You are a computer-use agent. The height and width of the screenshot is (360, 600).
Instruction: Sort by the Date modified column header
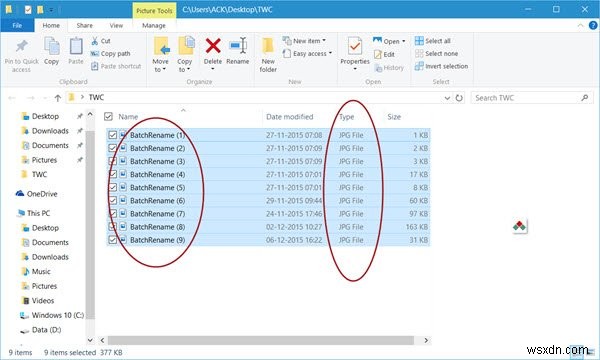tap(290, 117)
